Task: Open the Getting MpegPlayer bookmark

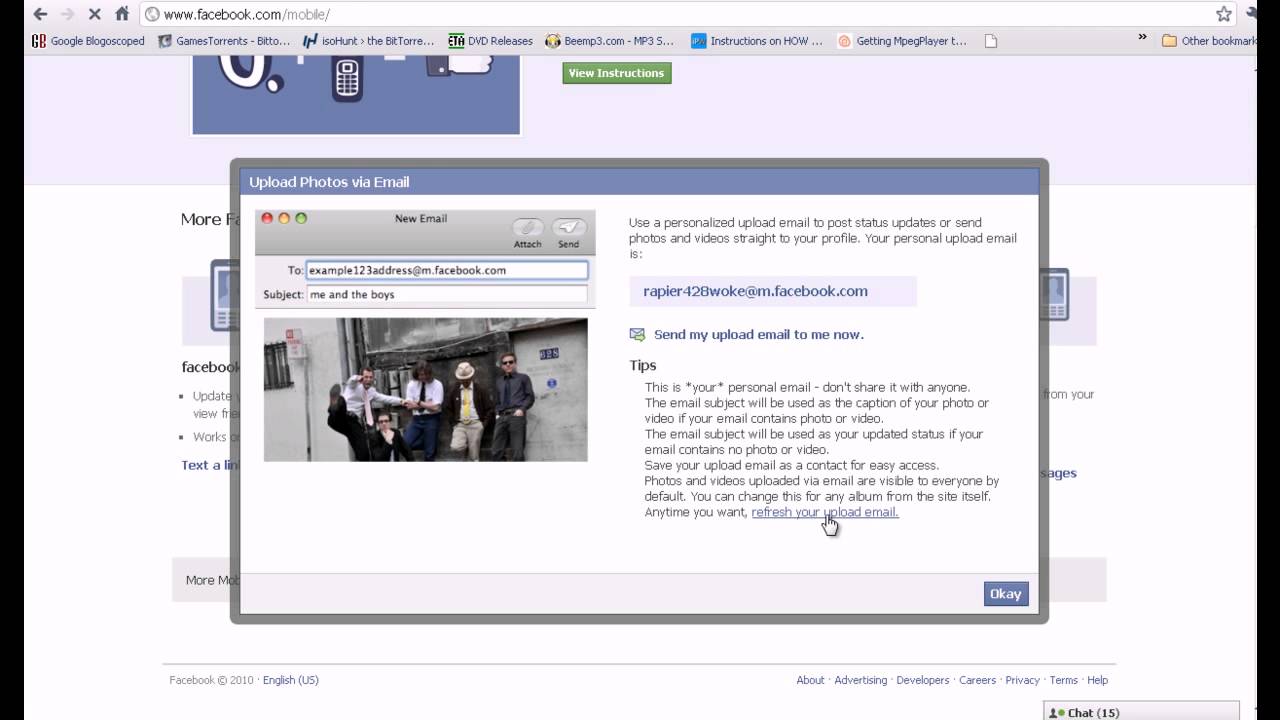Action: point(902,41)
